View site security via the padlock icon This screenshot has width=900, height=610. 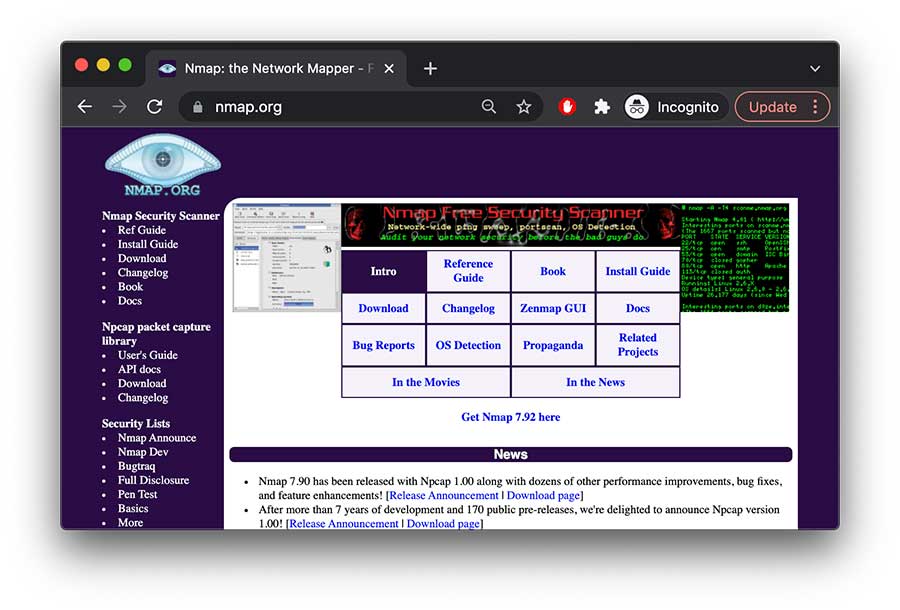point(200,106)
